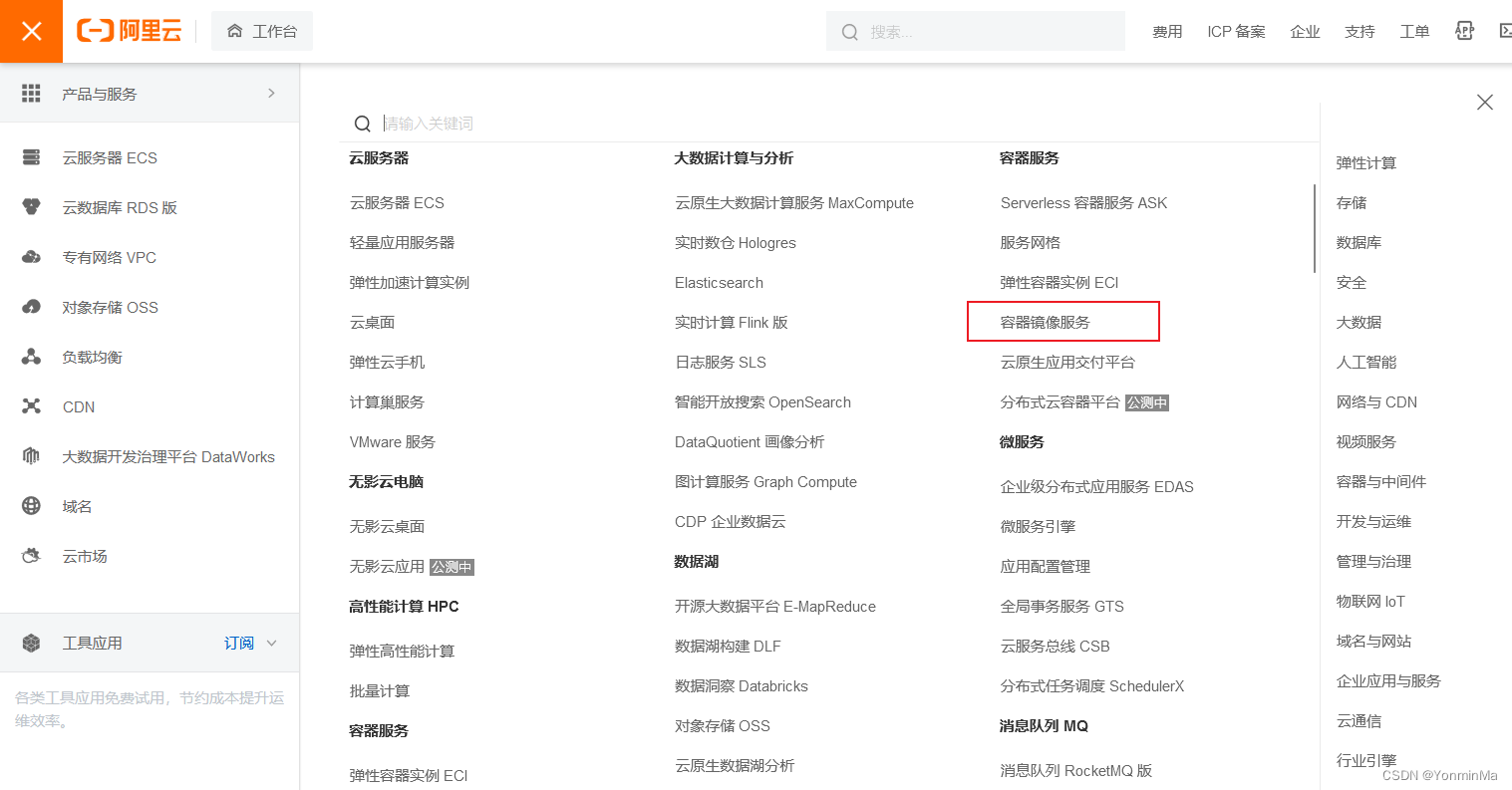Click the 云市场 sidebar icon
Image resolution: width=1512 pixels, height=790 pixels.
[31, 556]
